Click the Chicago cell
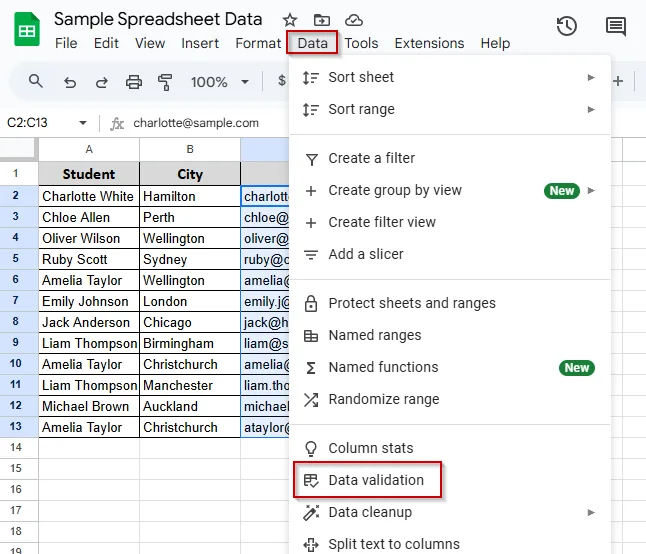 click(x=190, y=322)
